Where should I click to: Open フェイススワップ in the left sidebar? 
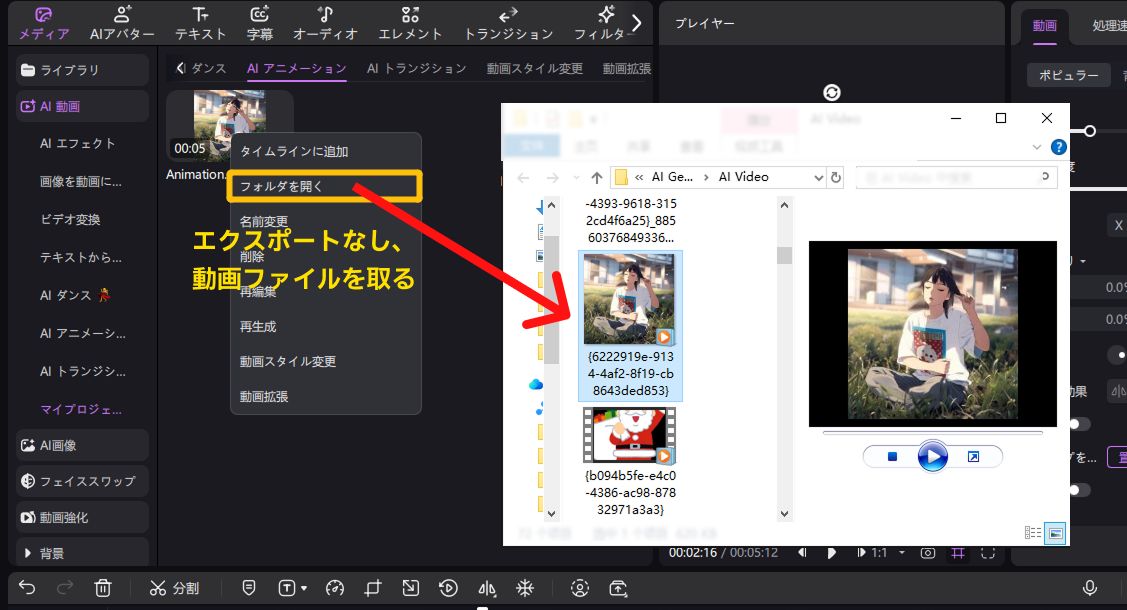tap(82, 481)
